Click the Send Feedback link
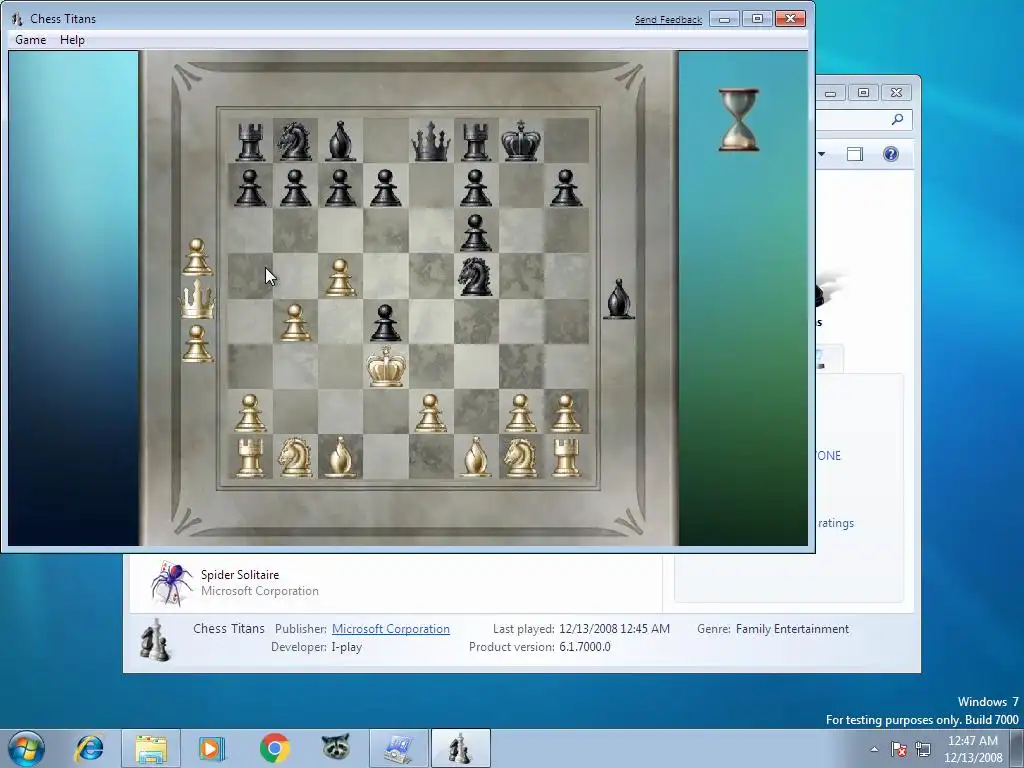This screenshot has width=1024, height=768. click(x=668, y=20)
